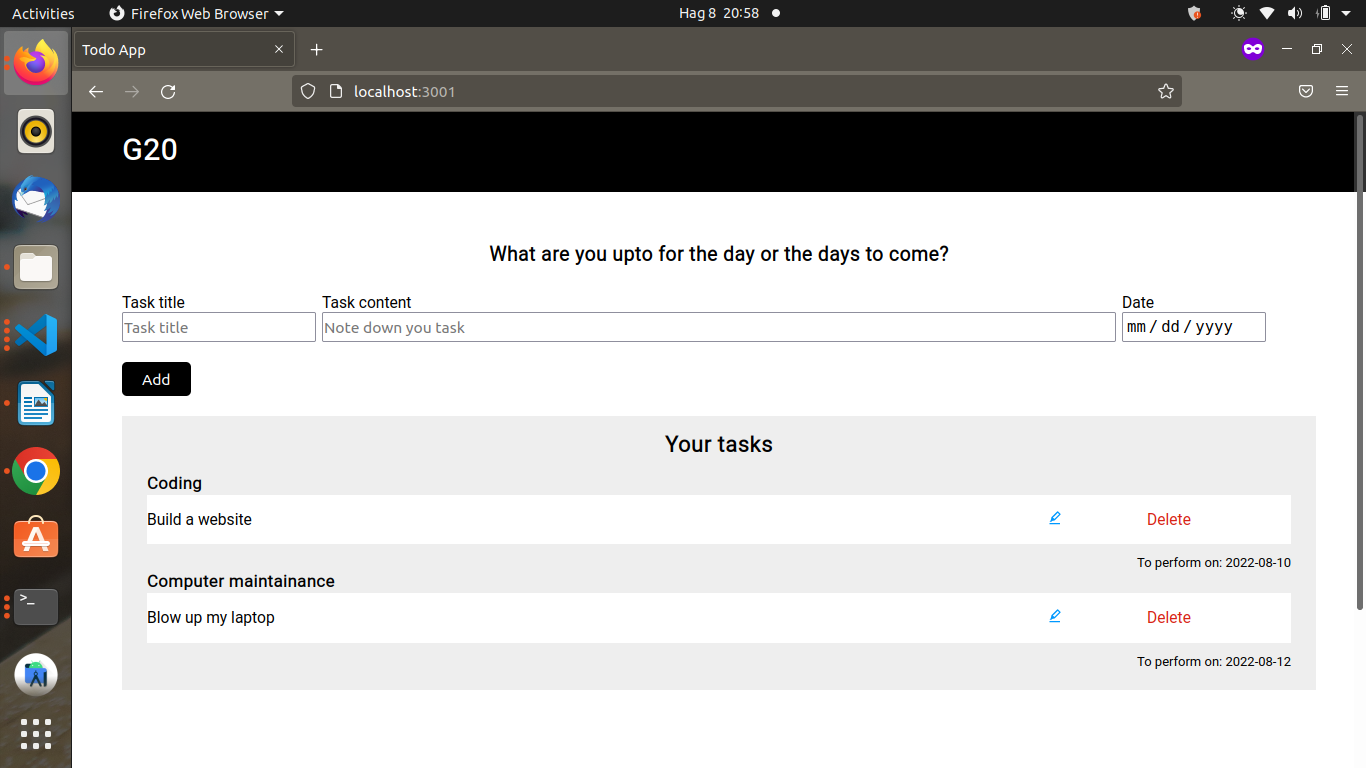This screenshot has width=1366, height=768.
Task: Click the volume speaker icon in the top bar
Action: tap(1295, 14)
